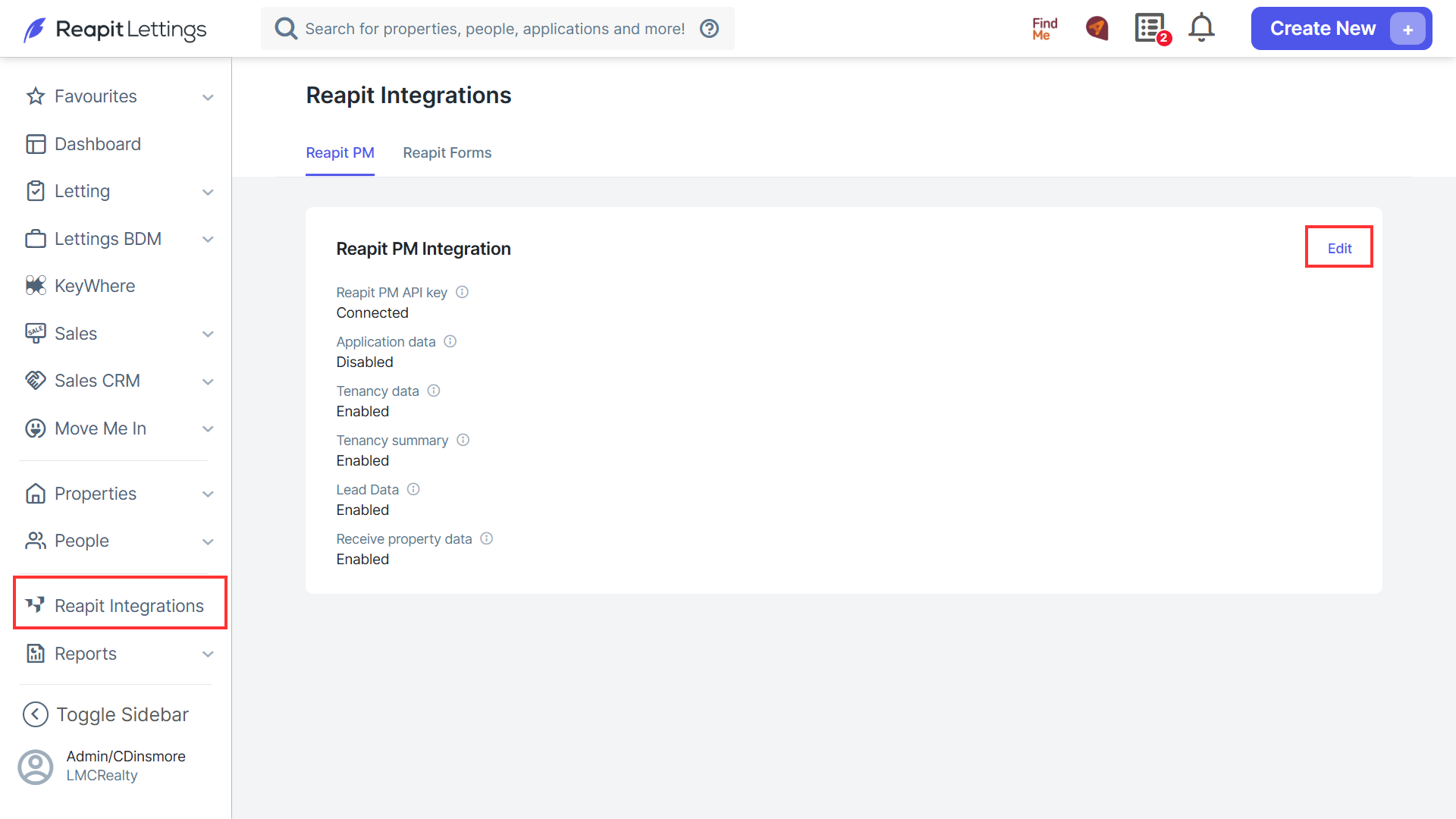Click the plus icon in Create New

pyautogui.click(x=1407, y=29)
